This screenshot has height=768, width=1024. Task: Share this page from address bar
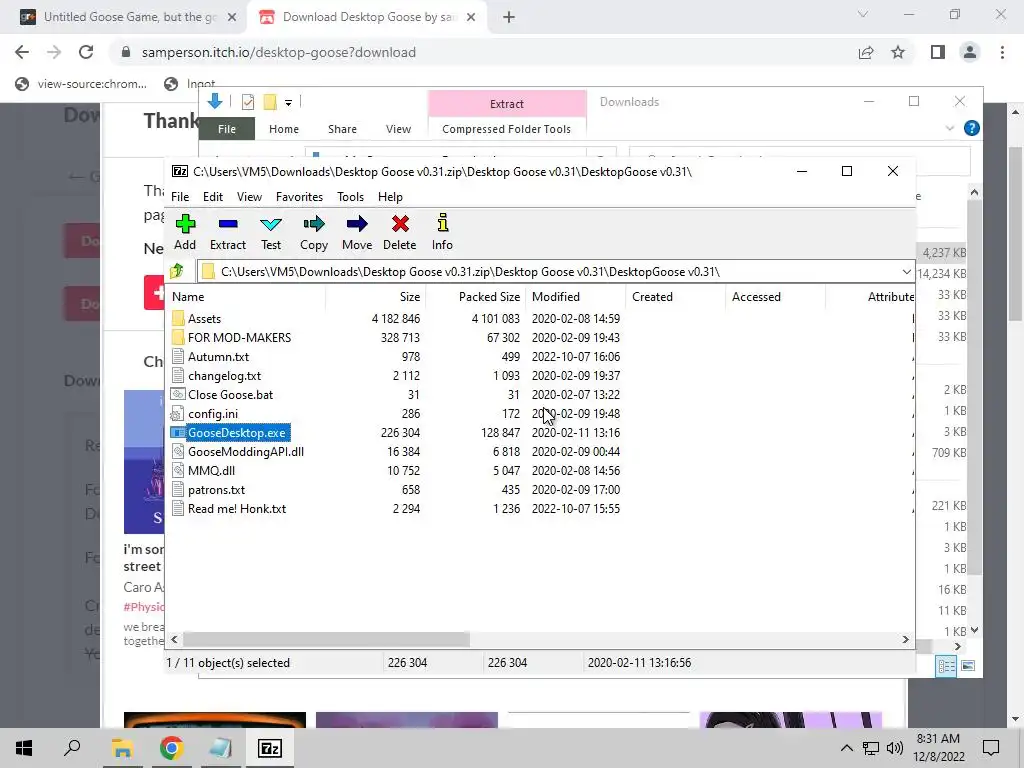pos(866,52)
